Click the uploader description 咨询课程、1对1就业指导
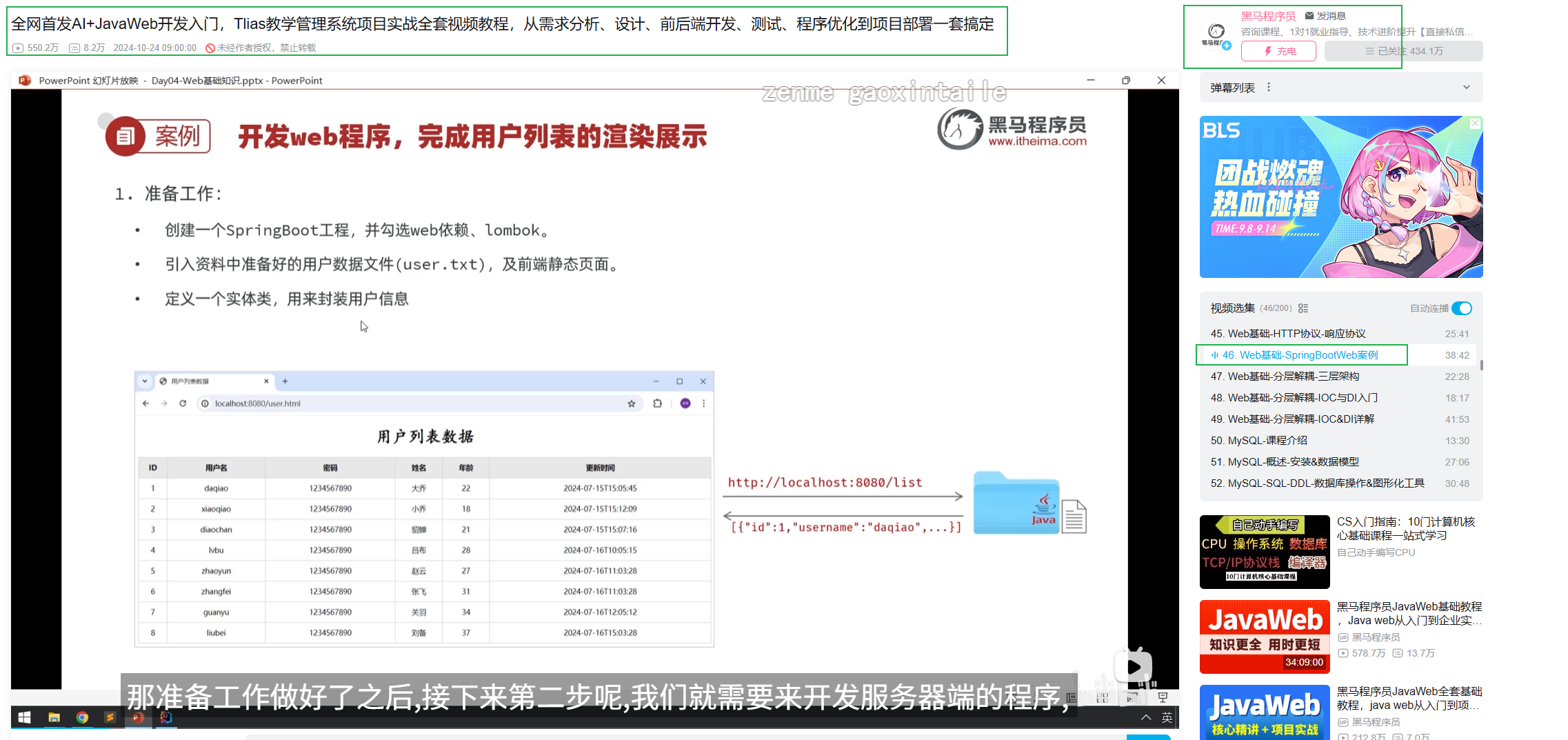The width and height of the screenshot is (1568, 740). pyautogui.click(x=1356, y=32)
